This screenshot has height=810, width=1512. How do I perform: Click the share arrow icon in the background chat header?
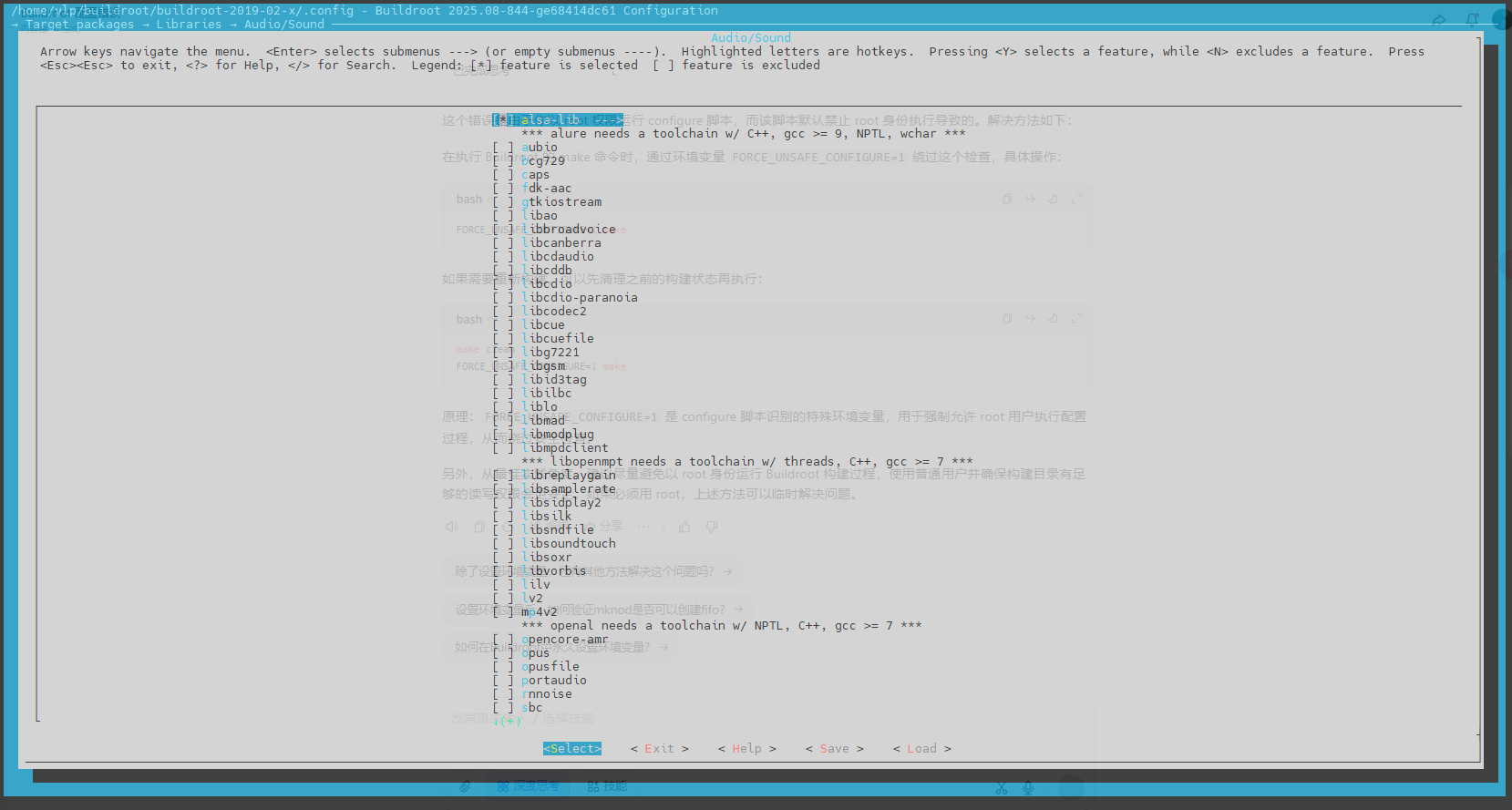[1439, 20]
